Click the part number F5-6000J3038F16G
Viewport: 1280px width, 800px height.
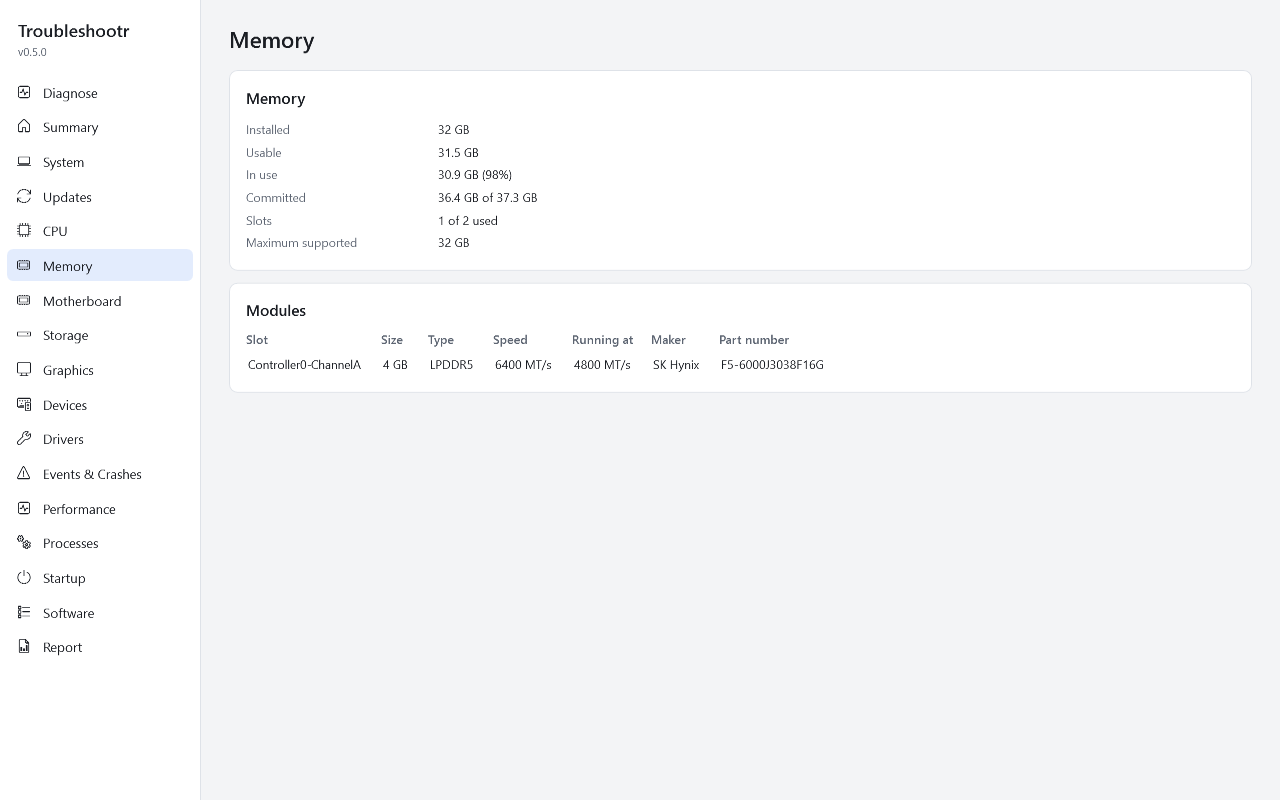pos(772,365)
